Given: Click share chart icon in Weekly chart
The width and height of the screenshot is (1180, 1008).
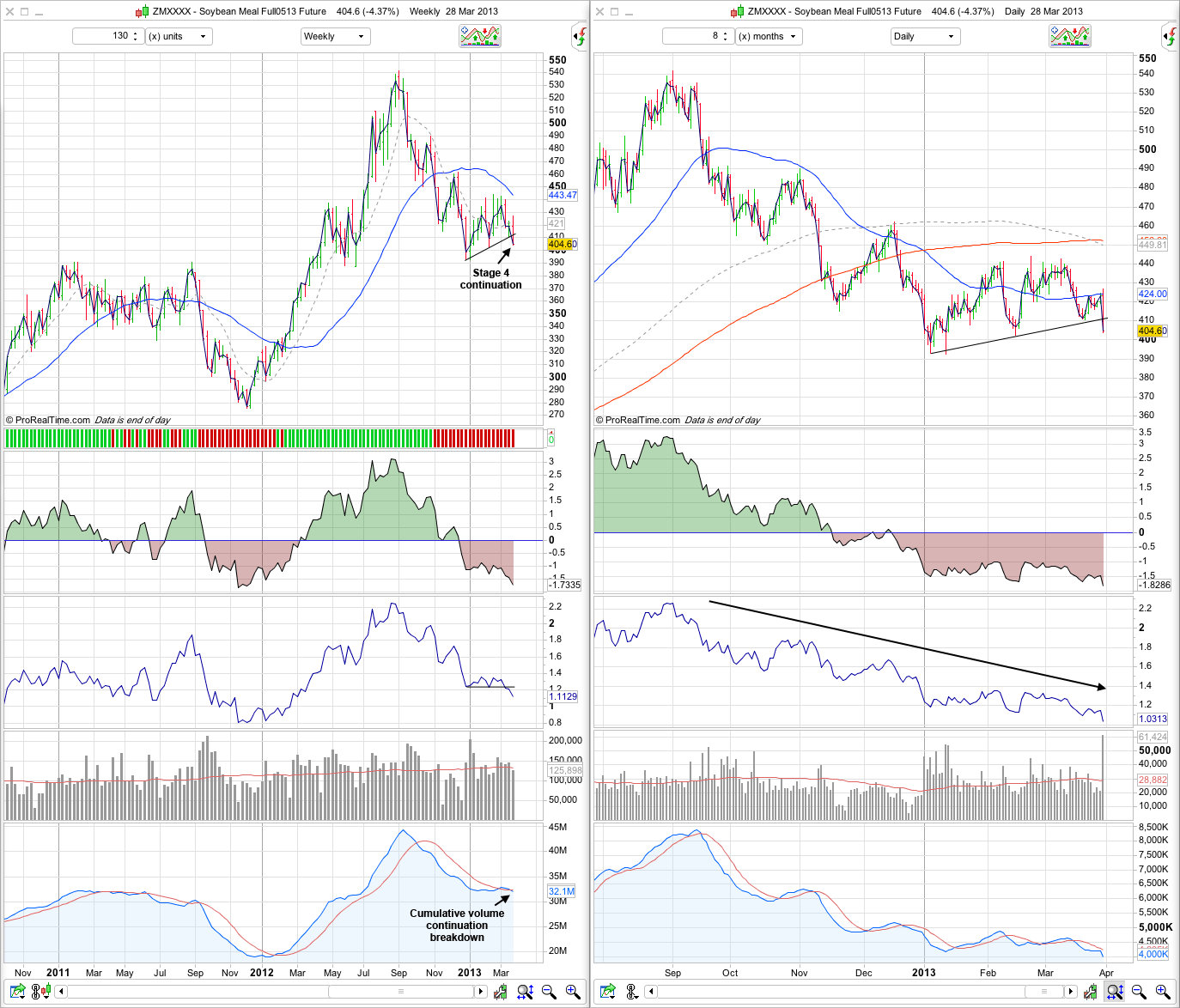Looking at the screenshot, I should [x=18, y=992].
